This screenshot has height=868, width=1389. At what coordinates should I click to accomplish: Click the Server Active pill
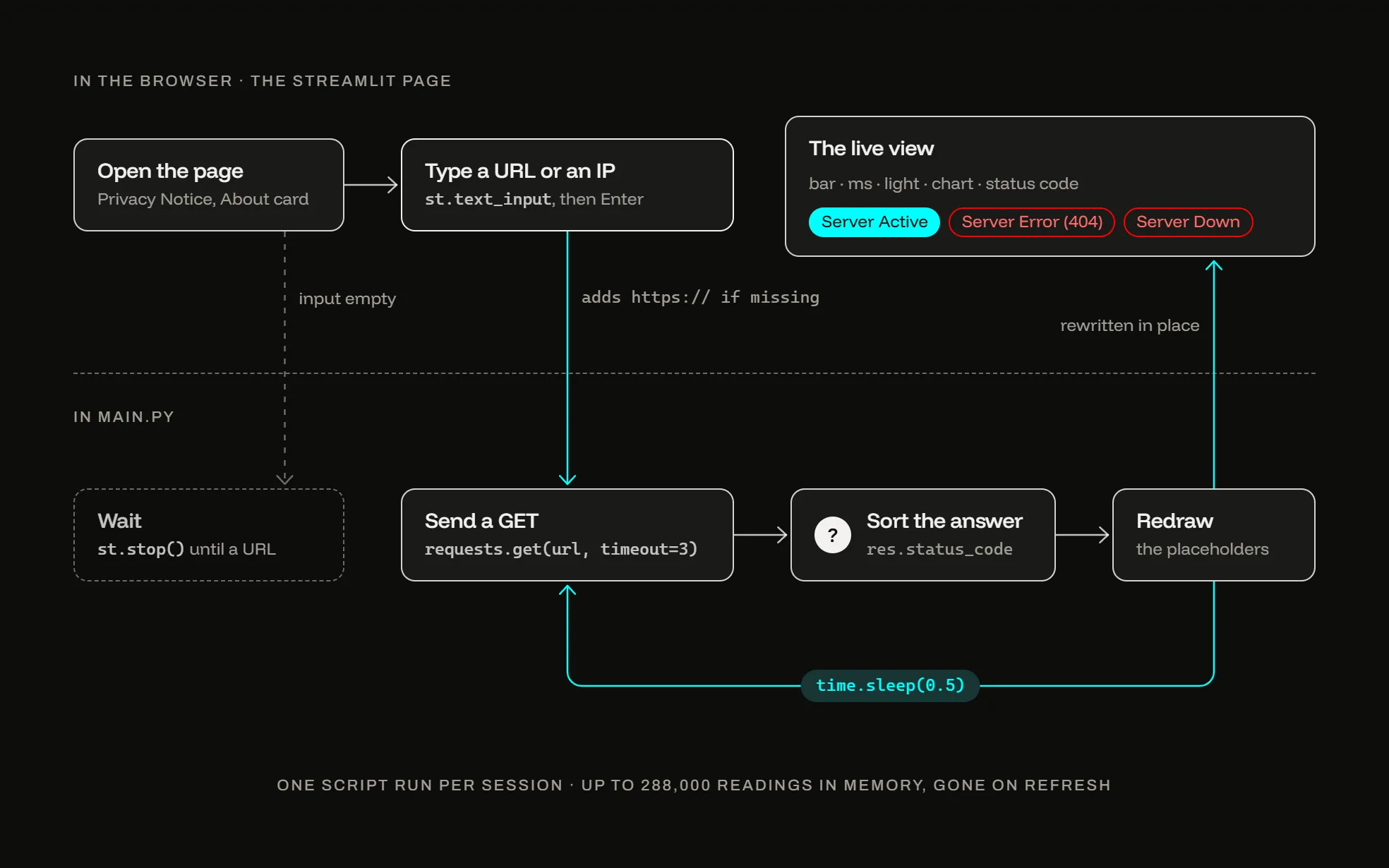874,222
